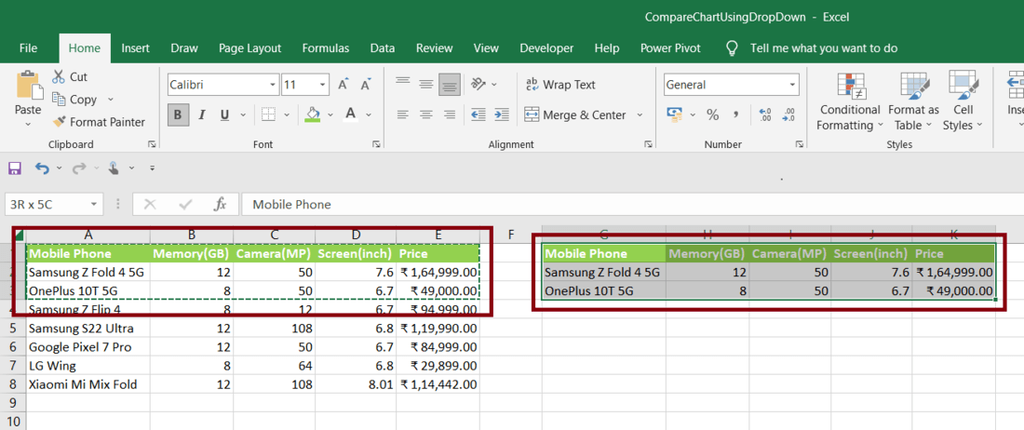
Task: Click Tell me what you want to do
Action: pyautogui.click(x=824, y=48)
